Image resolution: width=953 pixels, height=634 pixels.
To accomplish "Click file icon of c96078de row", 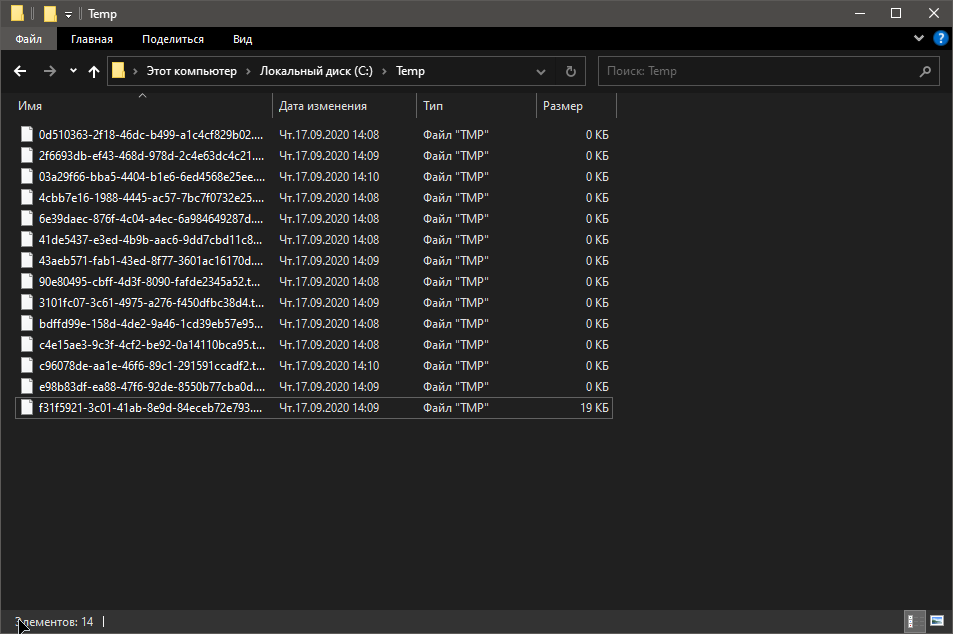I will click(27, 365).
